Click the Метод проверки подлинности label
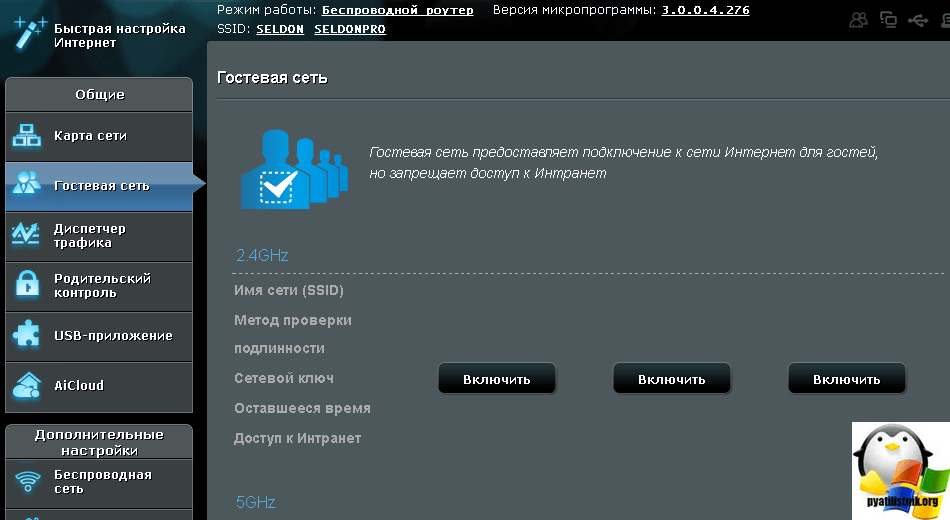 click(293, 334)
